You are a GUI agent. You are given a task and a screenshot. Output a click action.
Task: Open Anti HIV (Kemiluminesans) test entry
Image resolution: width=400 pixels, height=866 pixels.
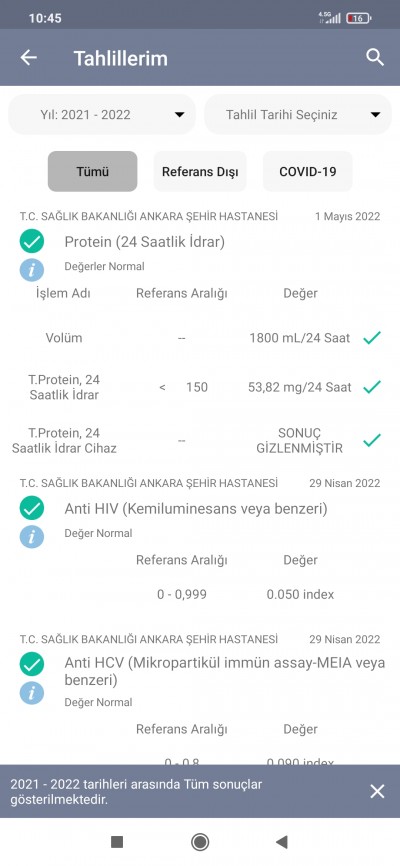196,508
